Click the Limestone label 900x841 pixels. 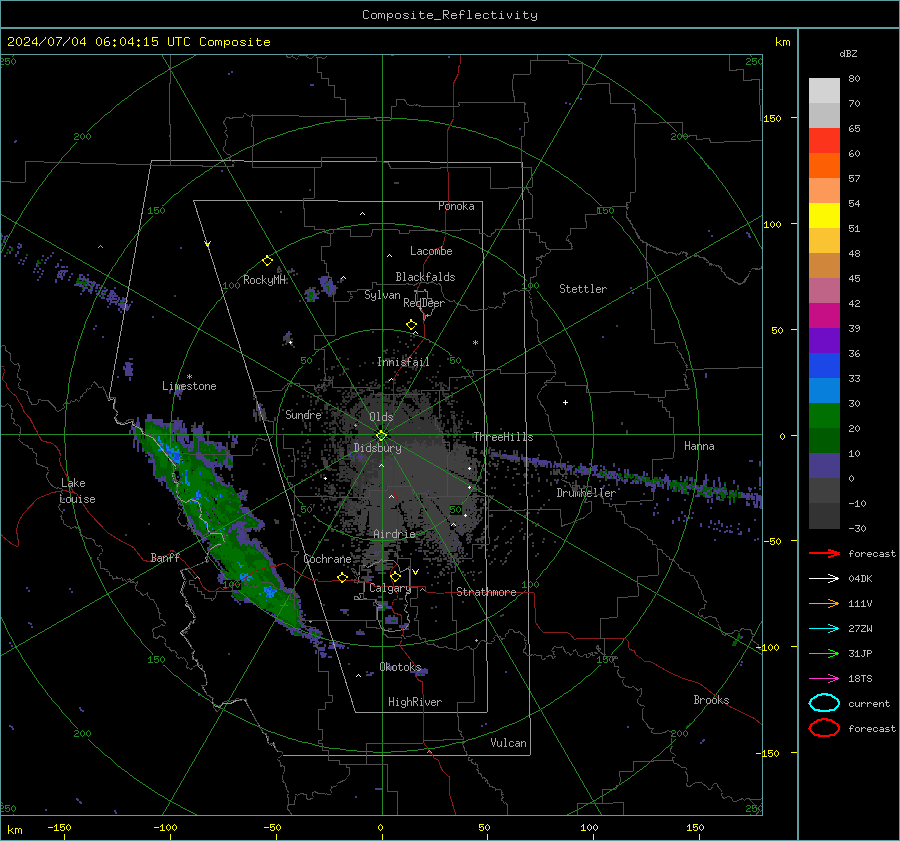click(x=189, y=386)
